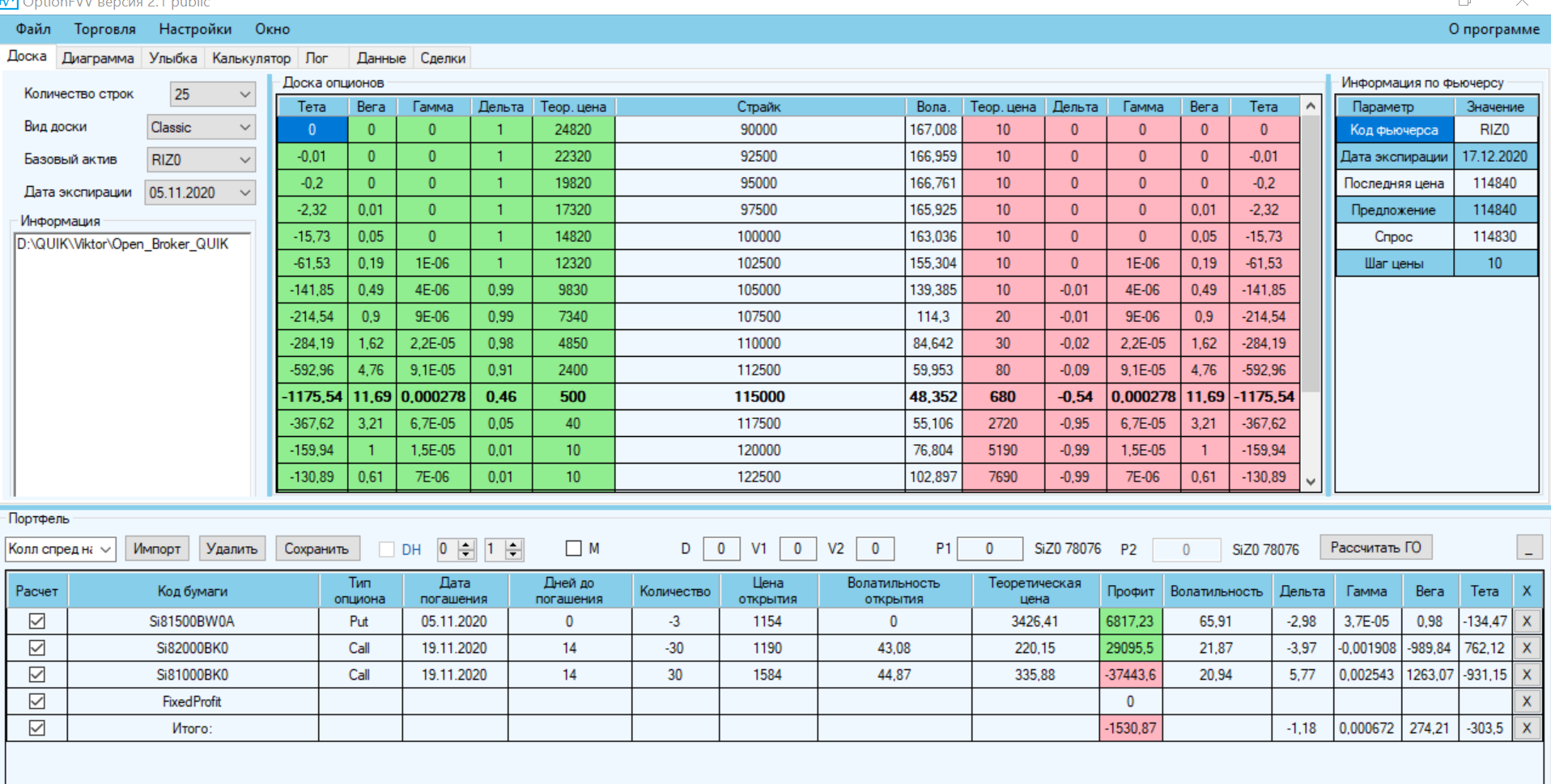Screen dimensions: 1551x784
Task: Delete the Si82000BK0 position via X
Action: [1526, 648]
